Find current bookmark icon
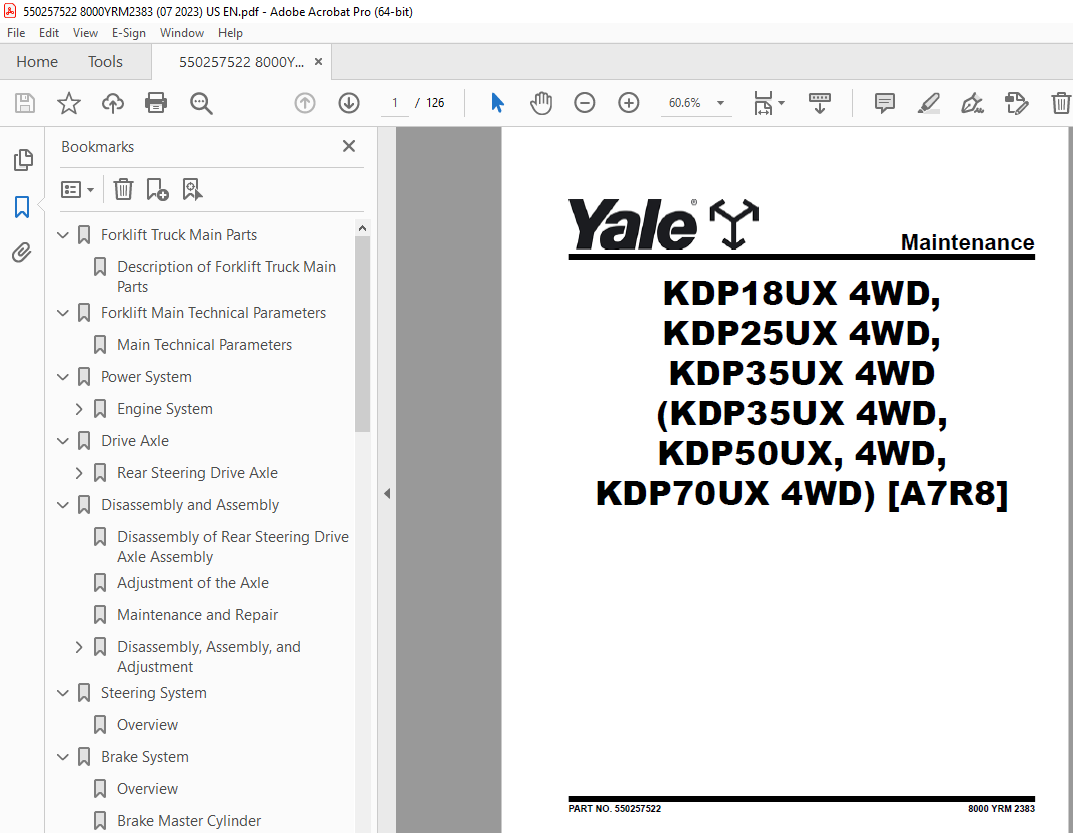The height and width of the screenshot is (833, 1073). pos(192,189)
